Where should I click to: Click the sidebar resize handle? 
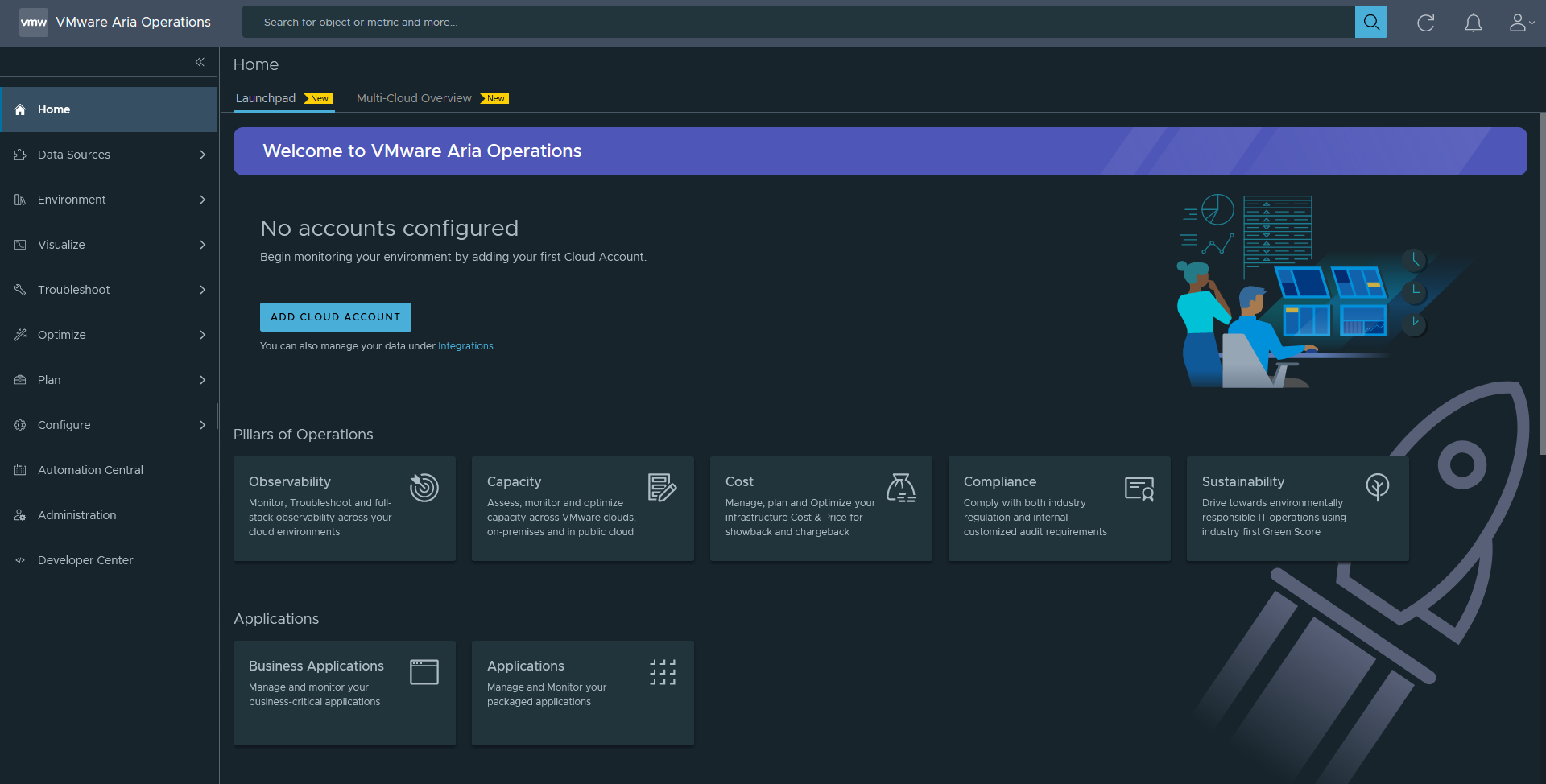click(x=219, y=415)
